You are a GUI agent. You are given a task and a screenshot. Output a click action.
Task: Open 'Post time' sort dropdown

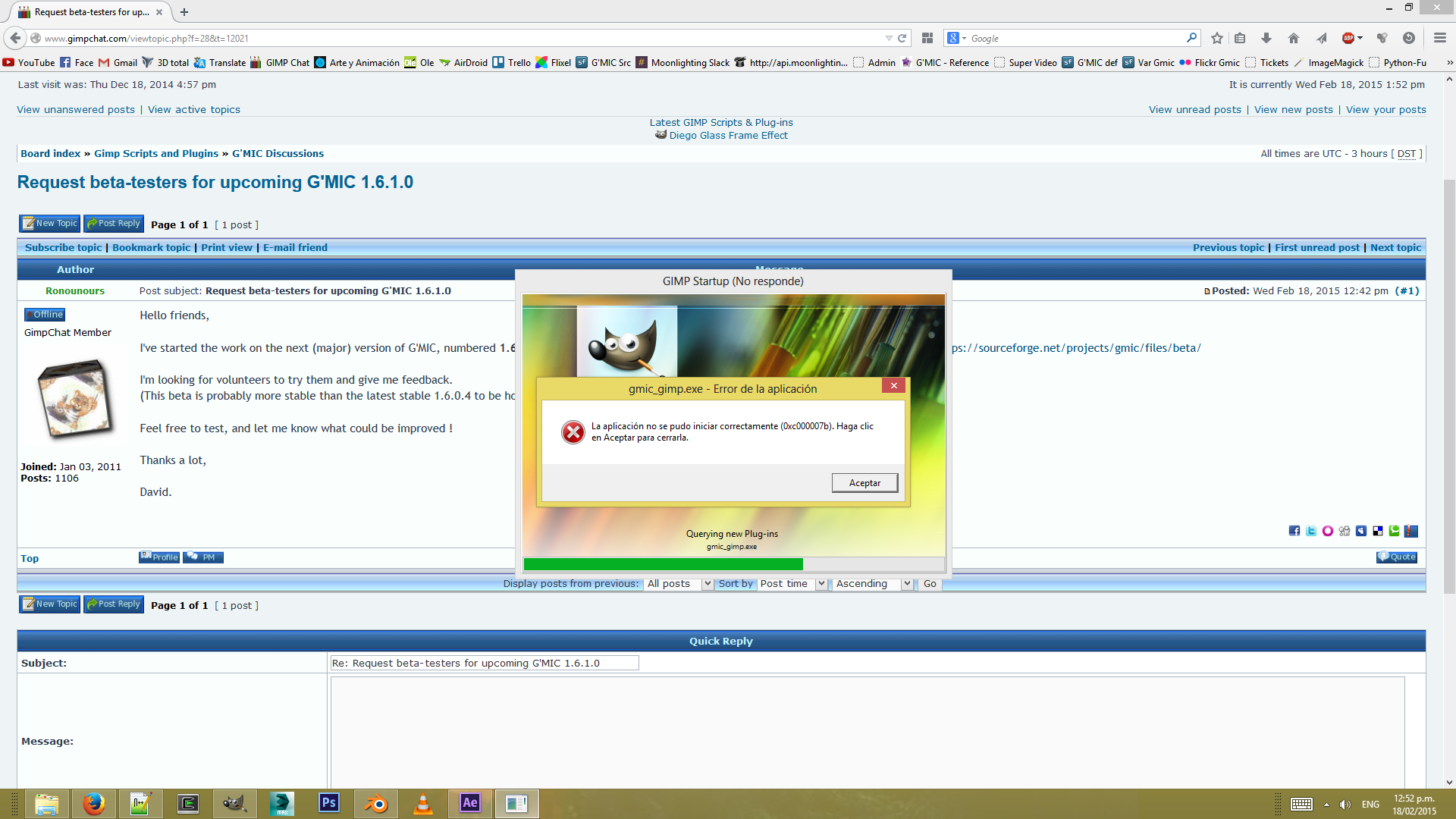(x=792, y=584)
